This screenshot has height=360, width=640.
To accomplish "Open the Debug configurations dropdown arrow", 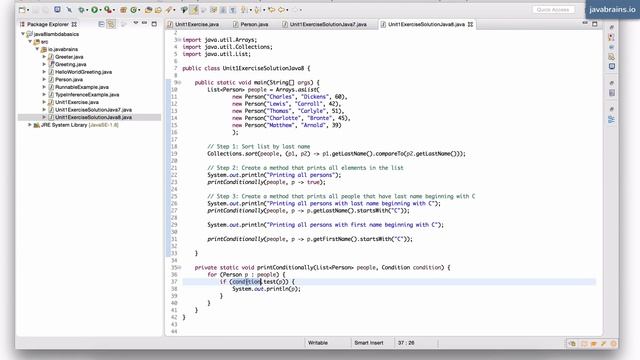I will pos(87,10).
